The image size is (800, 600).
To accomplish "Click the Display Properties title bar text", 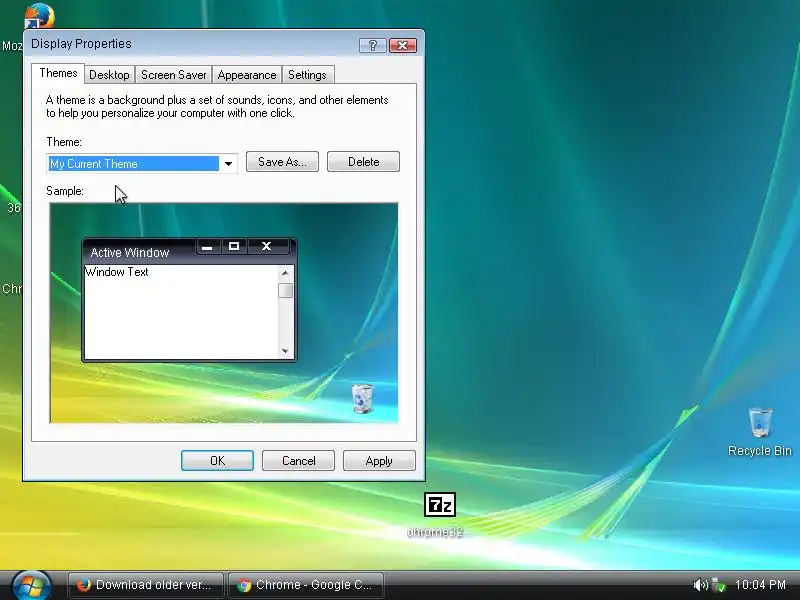I will 81,44.
